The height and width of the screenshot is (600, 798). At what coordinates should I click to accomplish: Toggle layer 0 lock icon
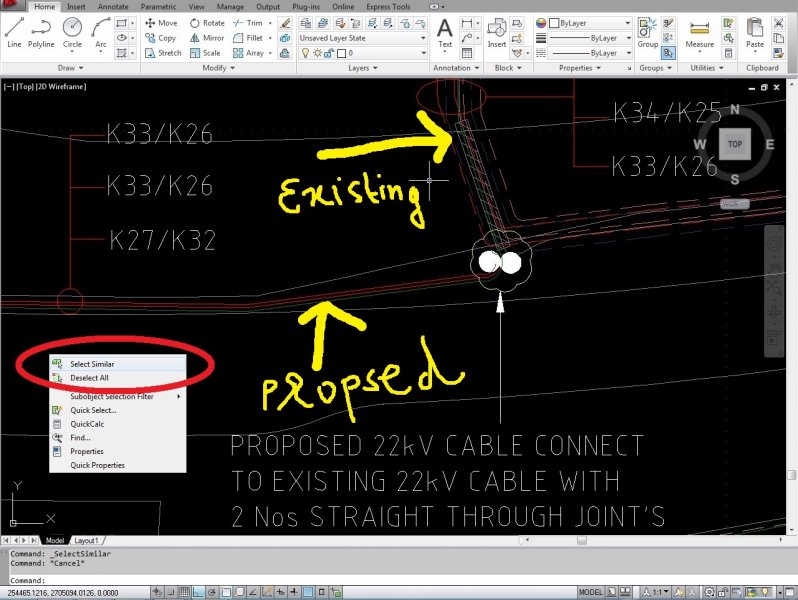(x=329, y=53)
